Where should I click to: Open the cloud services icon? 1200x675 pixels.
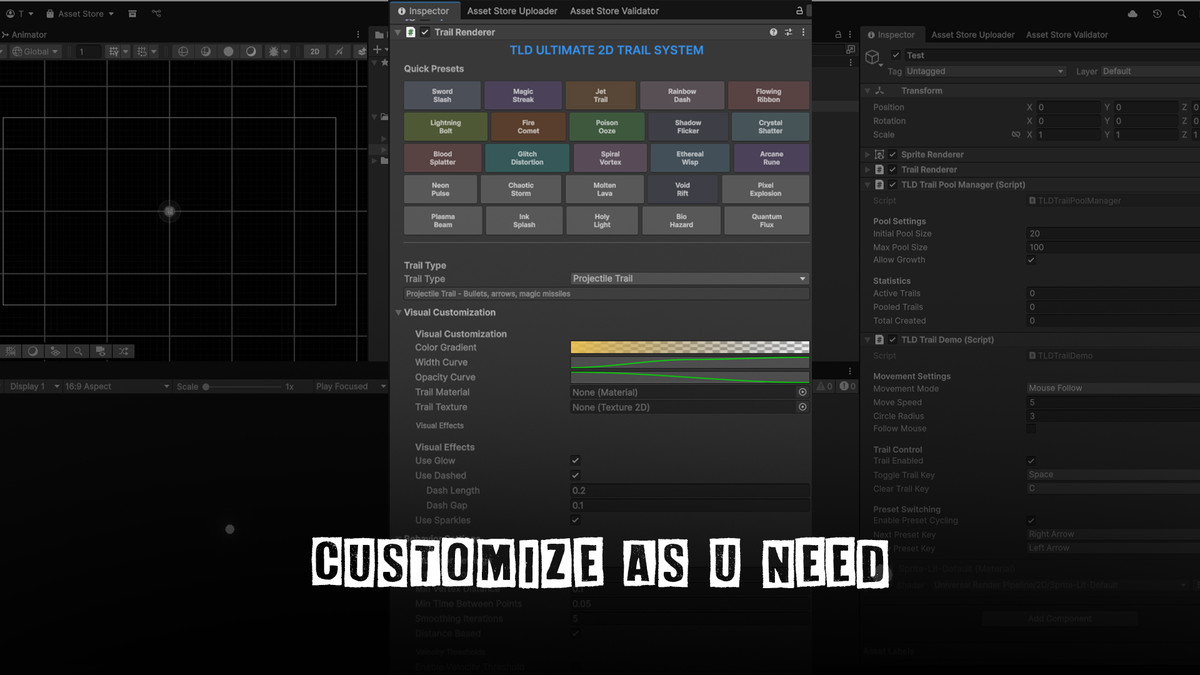1132,14
